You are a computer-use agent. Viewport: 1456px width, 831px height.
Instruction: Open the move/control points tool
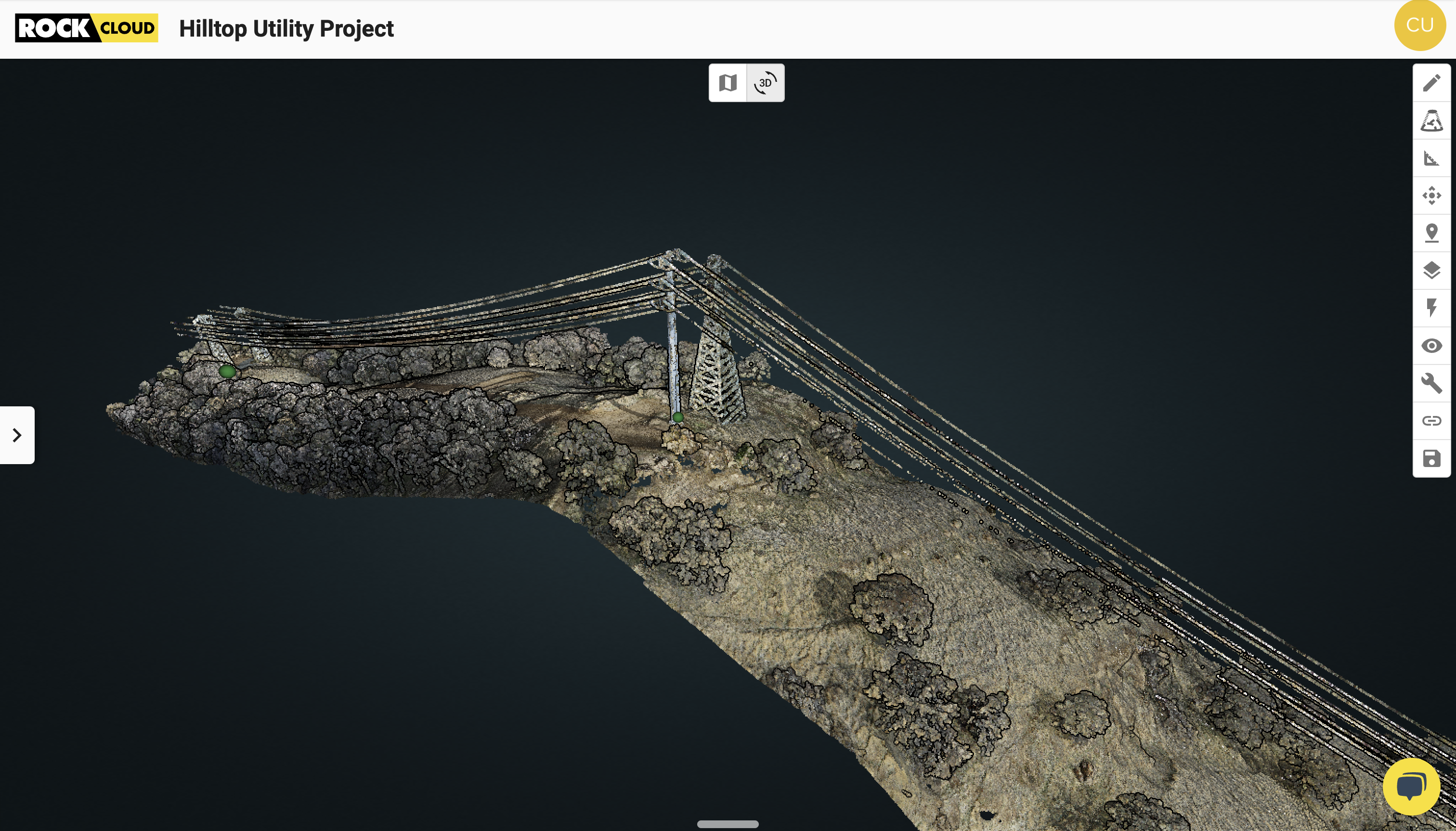click(1431, 196)
